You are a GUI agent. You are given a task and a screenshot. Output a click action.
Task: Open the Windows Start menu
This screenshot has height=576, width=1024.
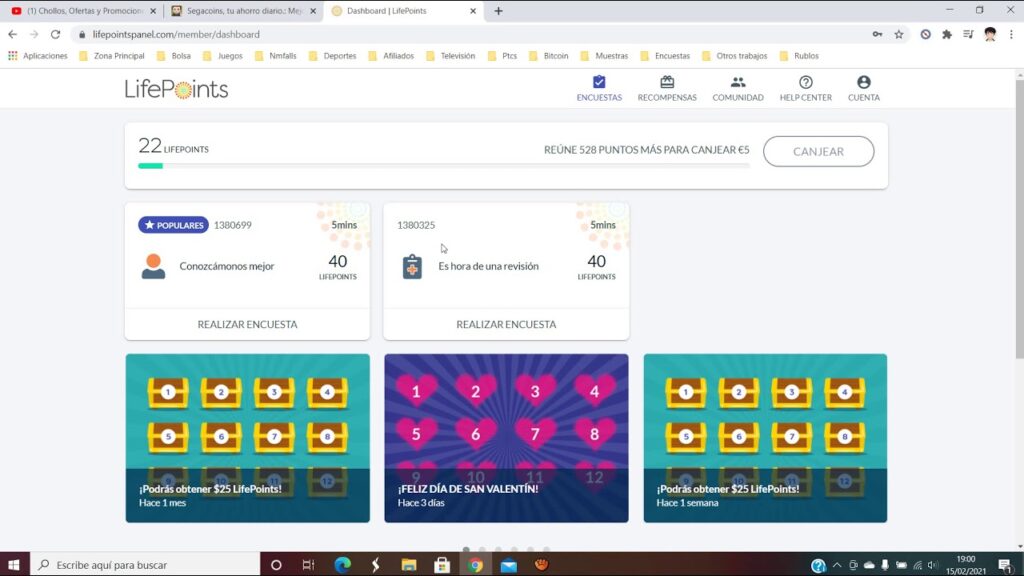point(14,565)
